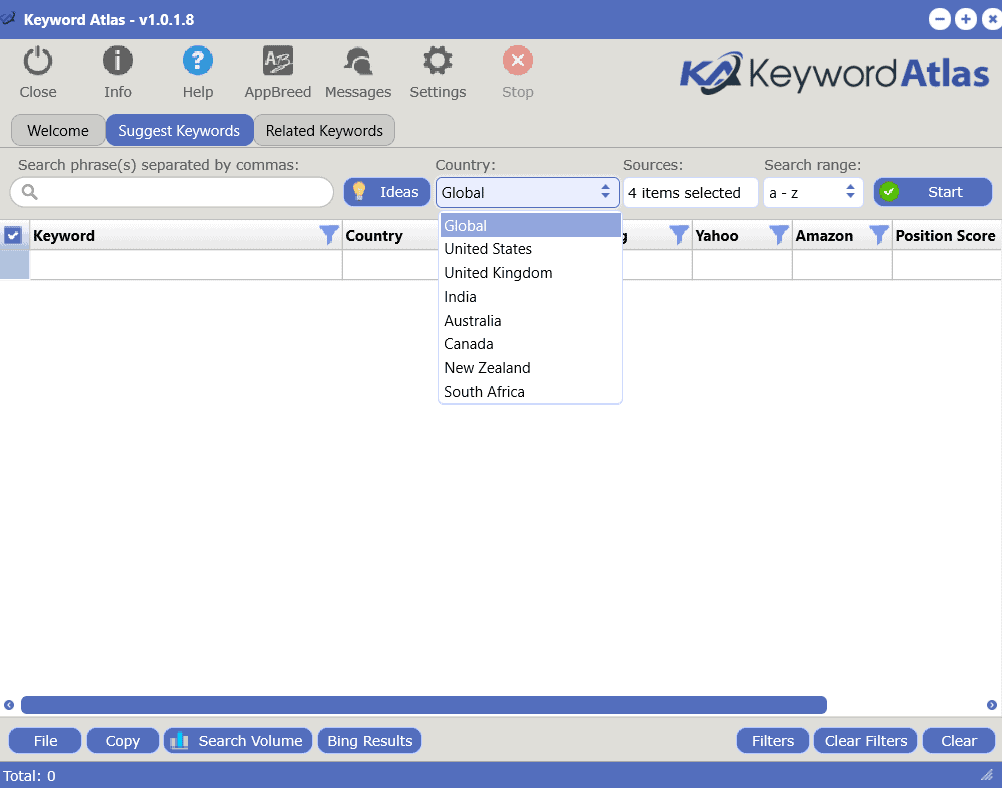Click the Yahoo column filter icon
This screenshot has width=1002, height=788.
tap(778, 236)
